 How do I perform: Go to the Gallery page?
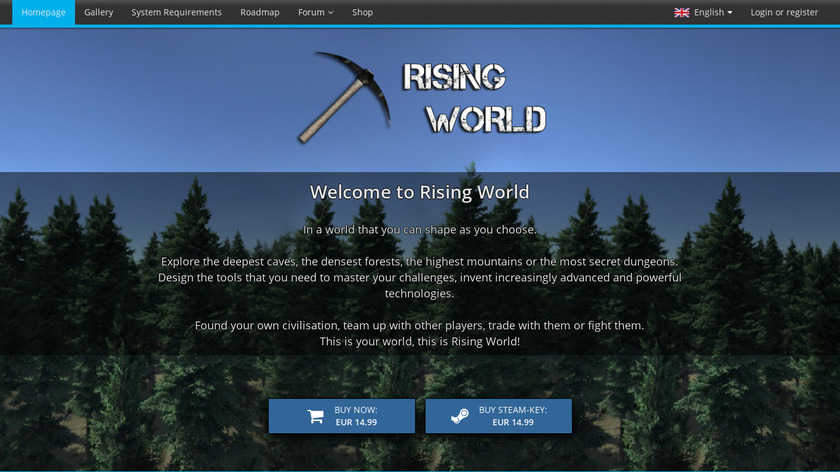(x=99, y=12)
